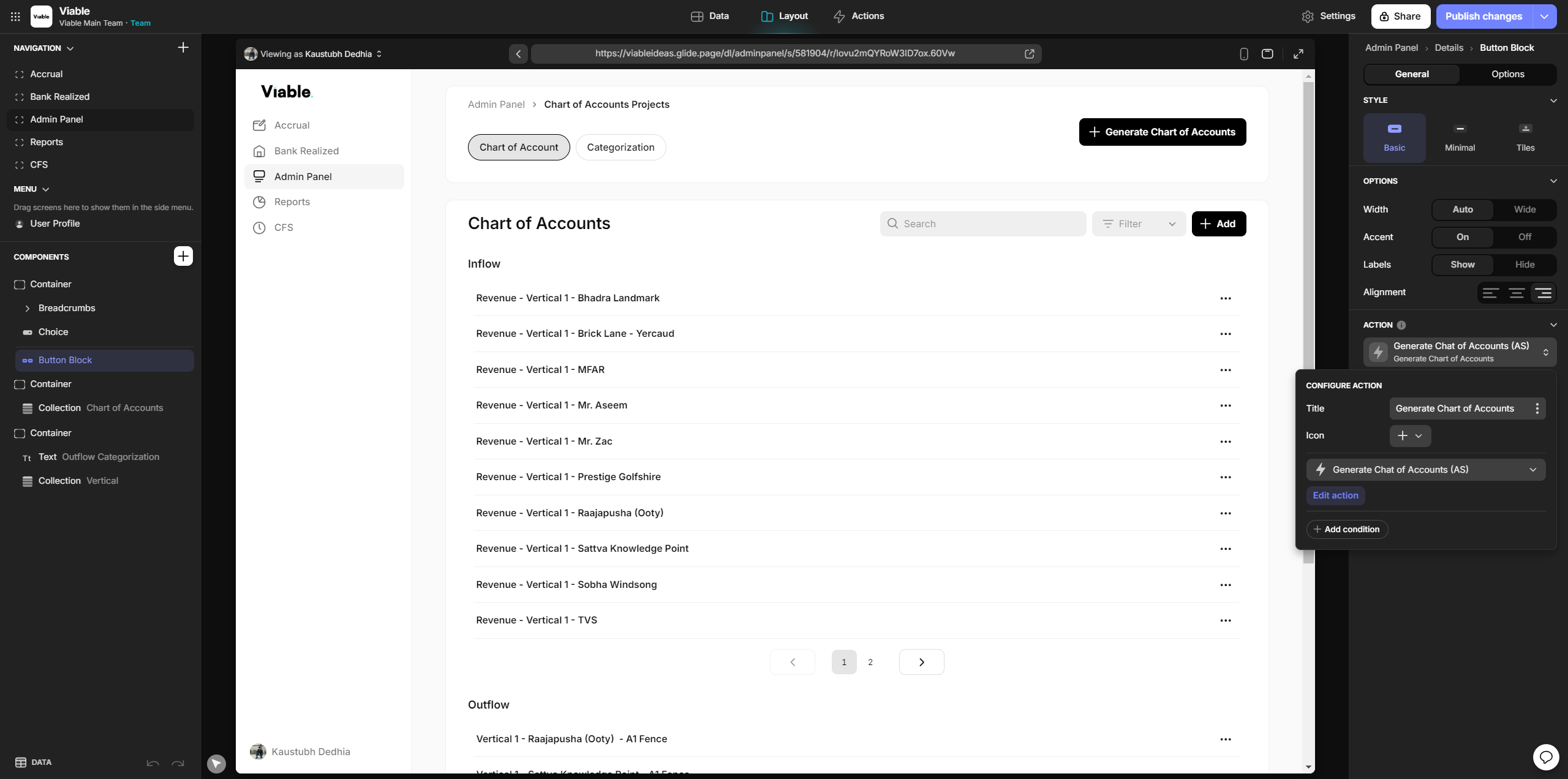Click Edit action
Image resolution: width=1568 pixels, height=779 pixels.
1335,496
